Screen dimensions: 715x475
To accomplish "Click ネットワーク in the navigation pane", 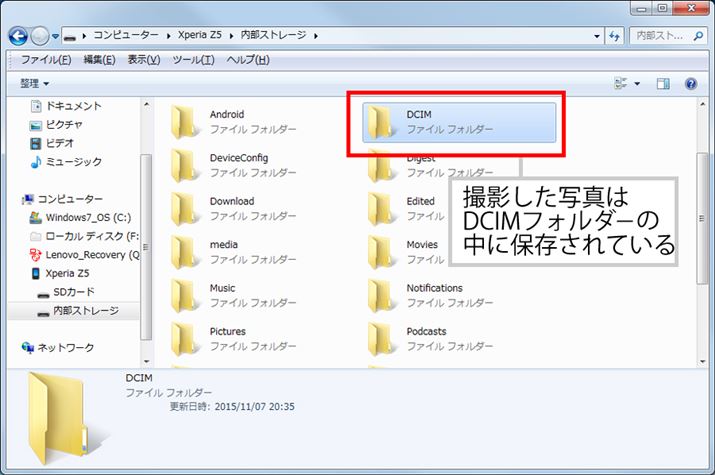I will point(65,347).
